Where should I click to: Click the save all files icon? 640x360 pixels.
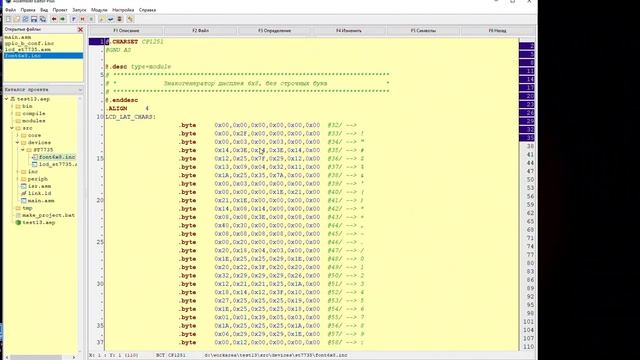click(x=42, y=19)
